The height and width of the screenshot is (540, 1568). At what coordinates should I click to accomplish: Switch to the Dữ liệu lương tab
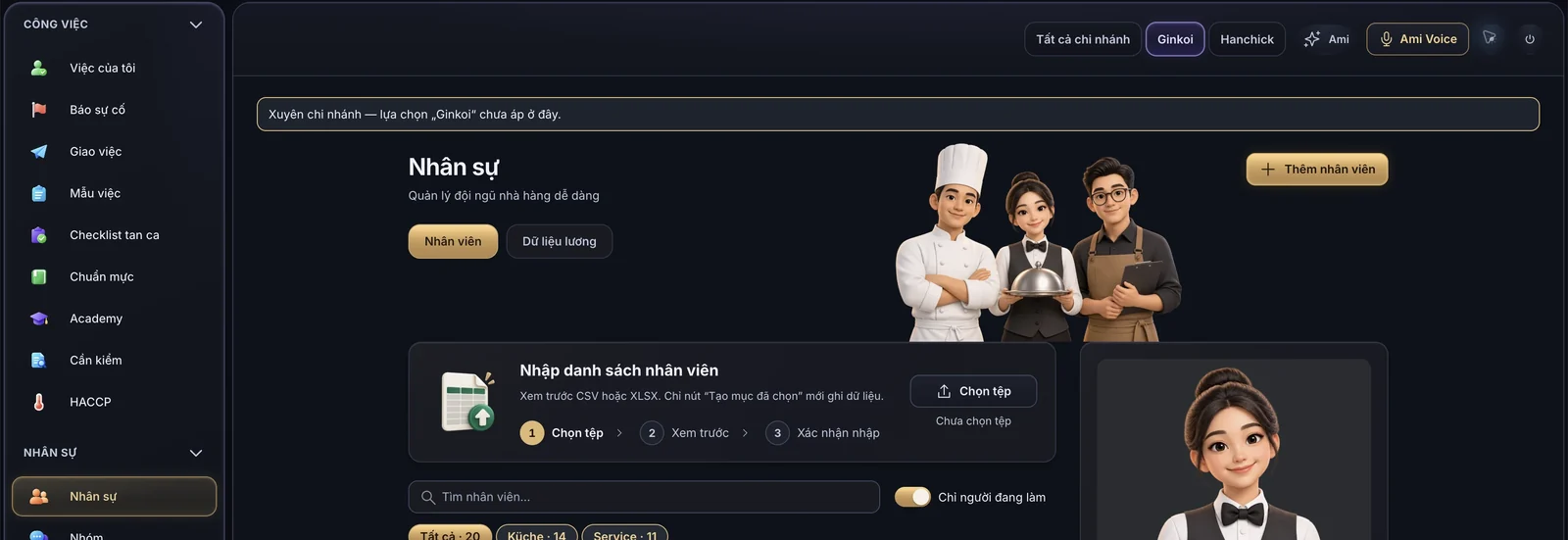tap(560, 241)
